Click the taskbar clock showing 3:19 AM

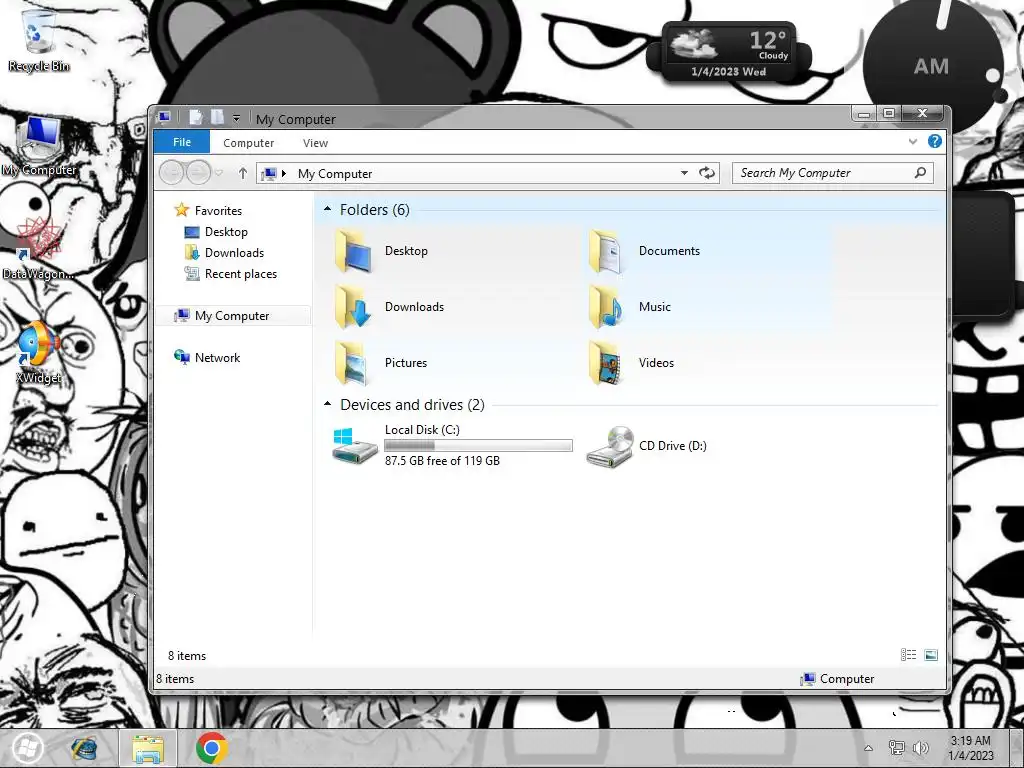coord(970,748)
